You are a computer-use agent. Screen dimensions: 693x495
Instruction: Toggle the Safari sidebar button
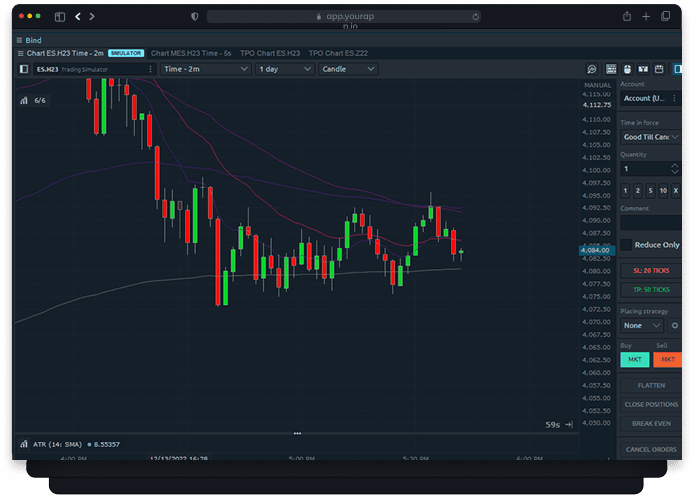[x=60, y=17]
